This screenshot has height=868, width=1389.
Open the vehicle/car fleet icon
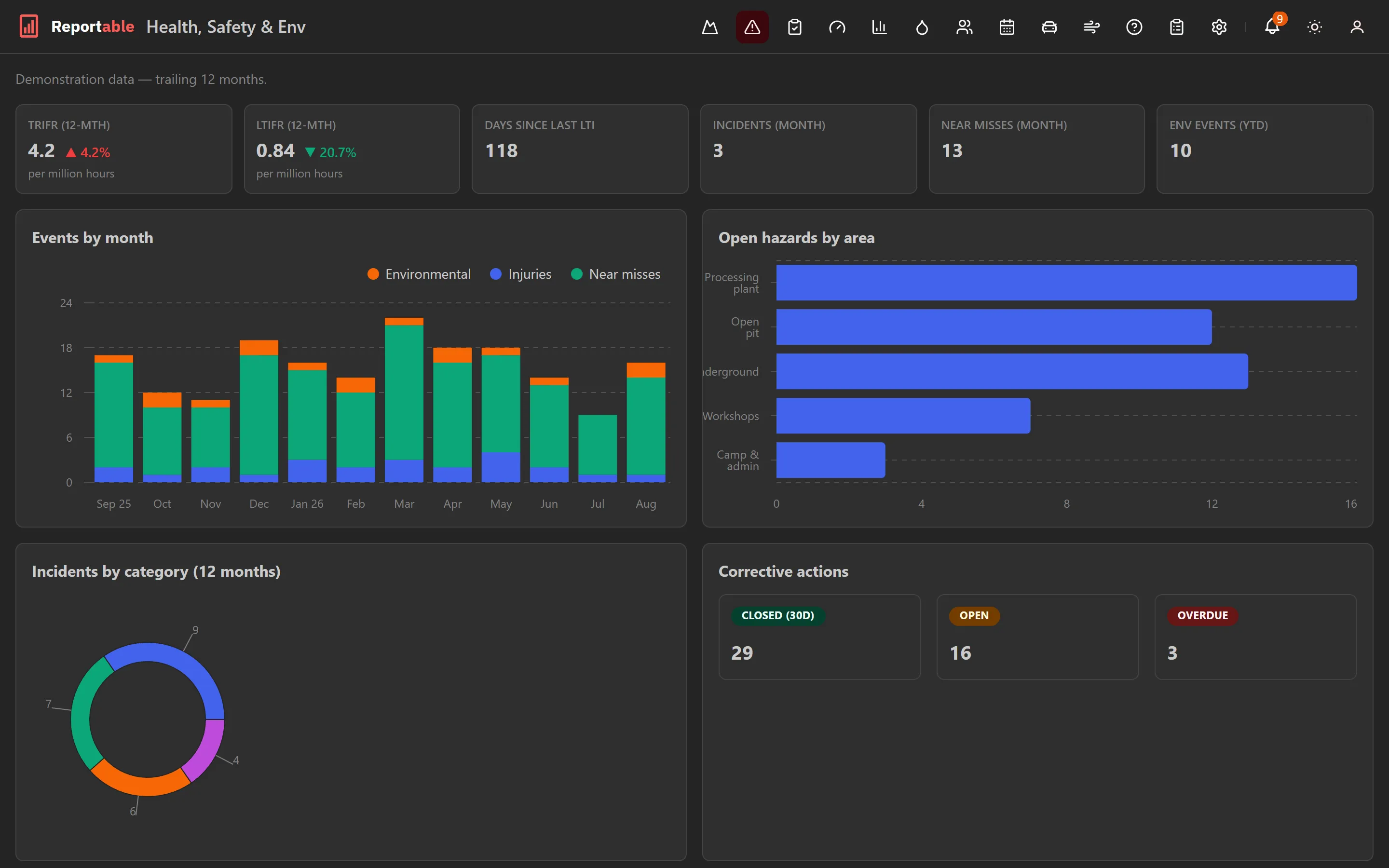[1049, 27]
